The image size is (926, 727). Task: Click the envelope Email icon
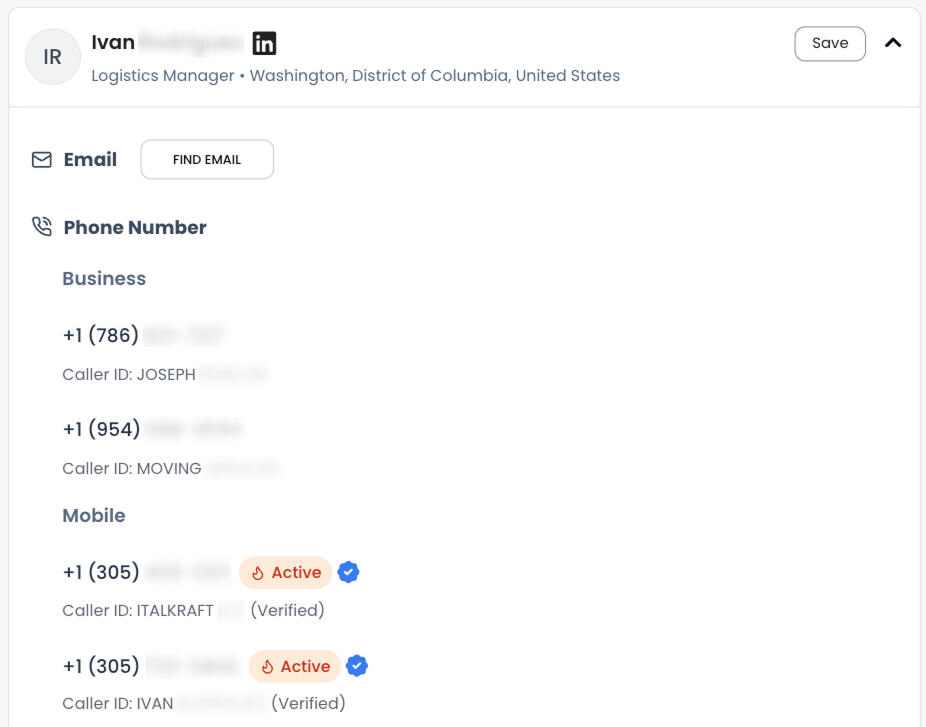[x=42, y=160]
